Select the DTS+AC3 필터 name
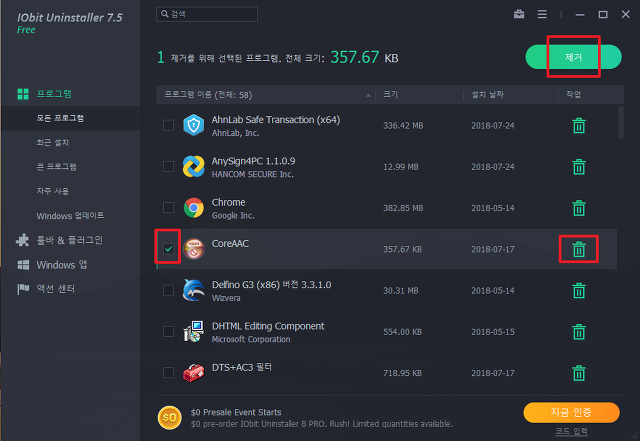 [242, 368]
